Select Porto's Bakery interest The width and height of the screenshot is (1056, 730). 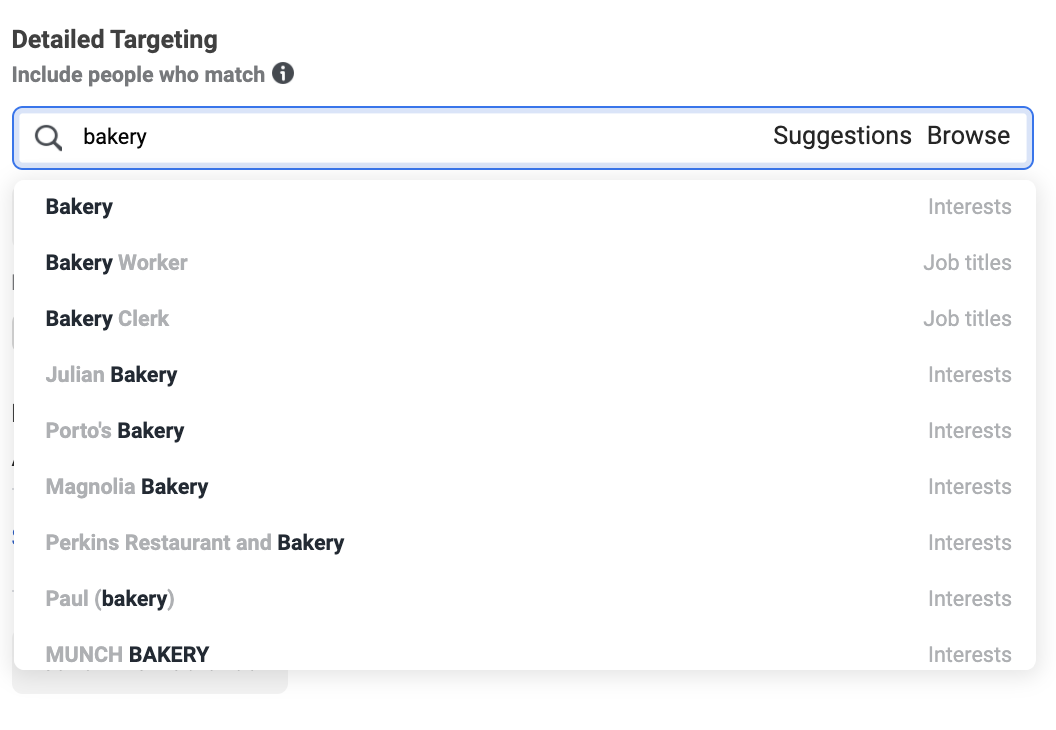pos(115,431)
